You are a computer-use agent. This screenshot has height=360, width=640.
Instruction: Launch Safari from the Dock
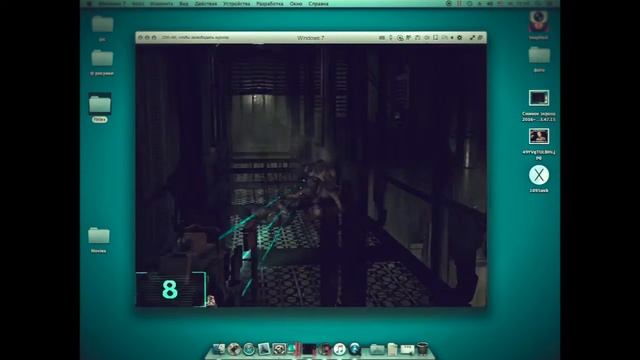249,349
